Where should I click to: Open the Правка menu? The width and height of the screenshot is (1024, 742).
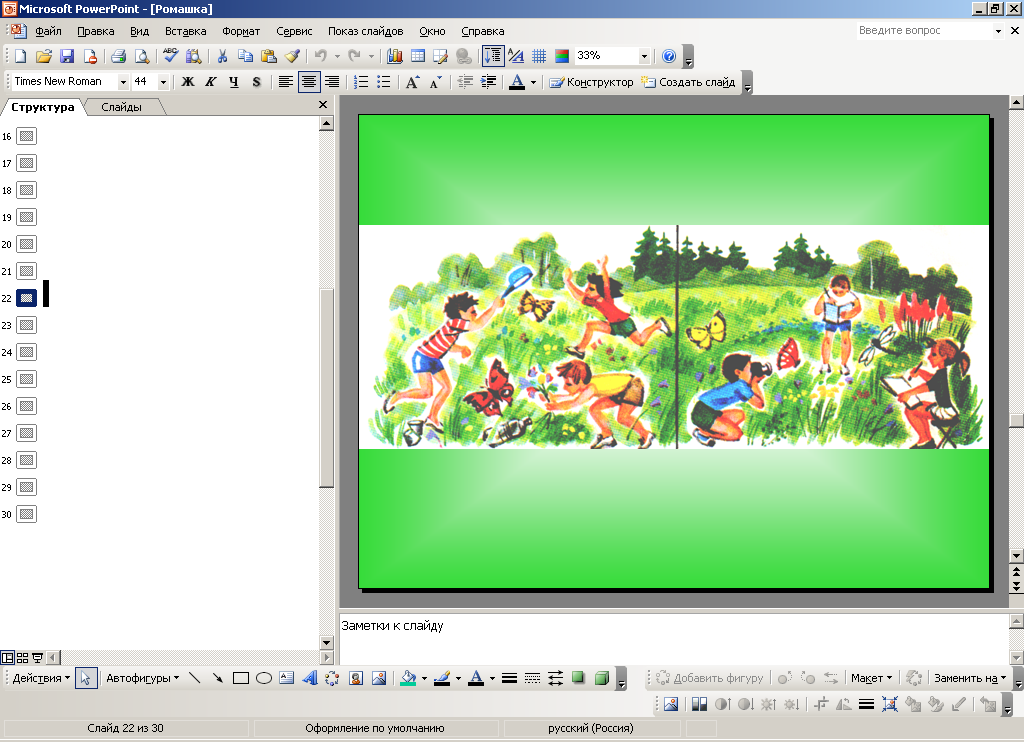95,31
